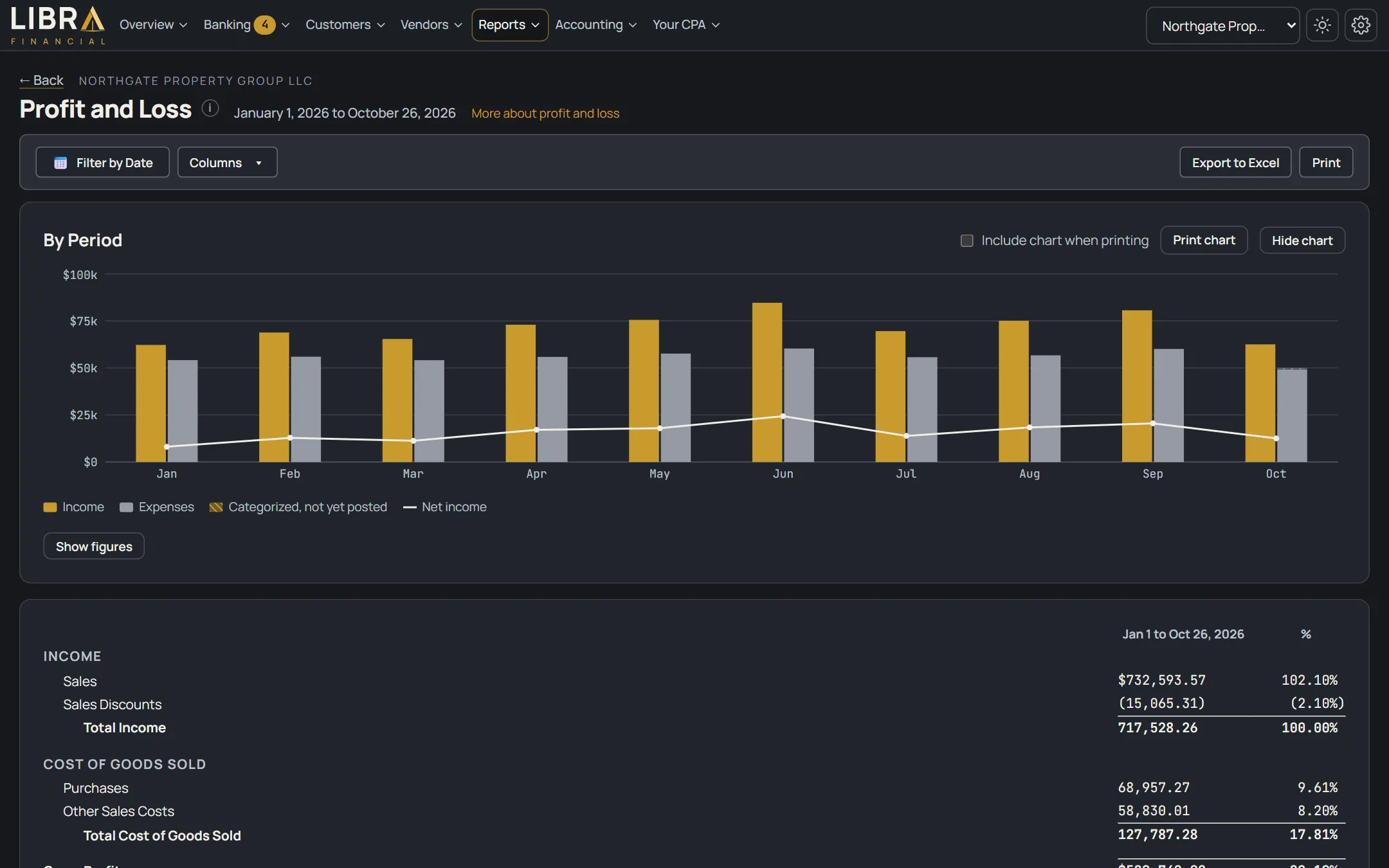Image resolution: width=1389 pixels, height=868 pixels.
Task: Click the Print chart button
Action: click(x=1204, y=240)
